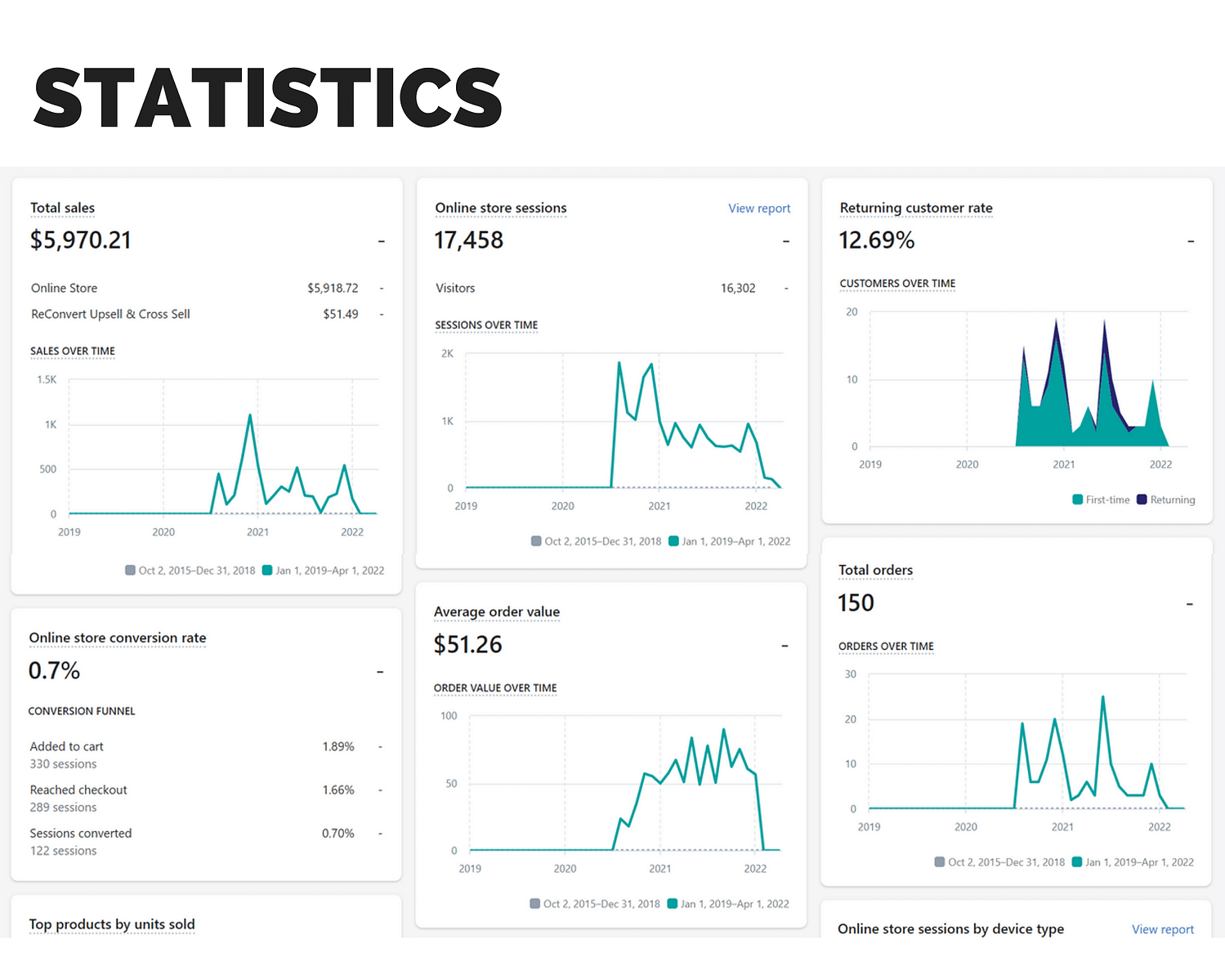This screenshot has height=980, width=1225.
Task: Click the $5,970.21 total sales amount
Action: 80,240
